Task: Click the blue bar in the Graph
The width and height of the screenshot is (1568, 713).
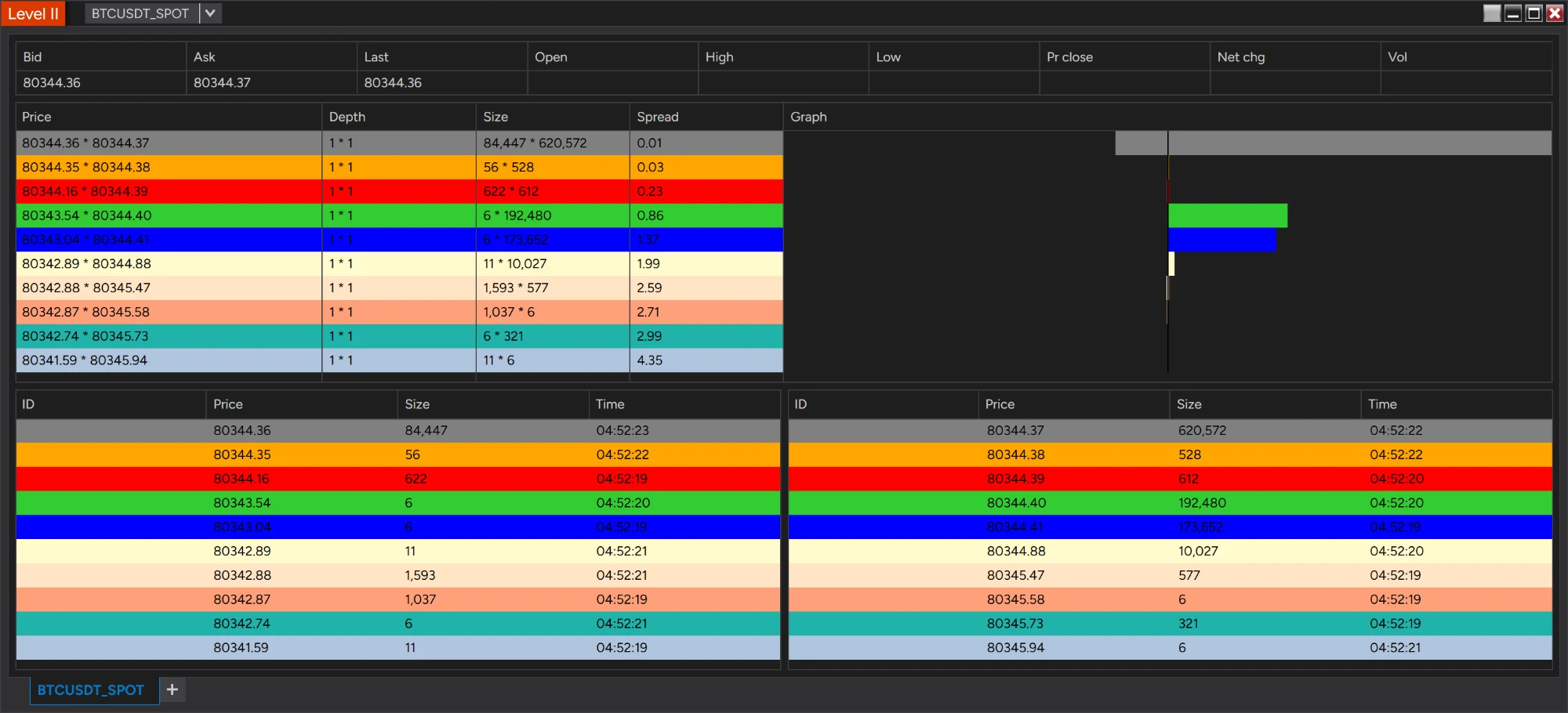Action: pos(1222,240)
